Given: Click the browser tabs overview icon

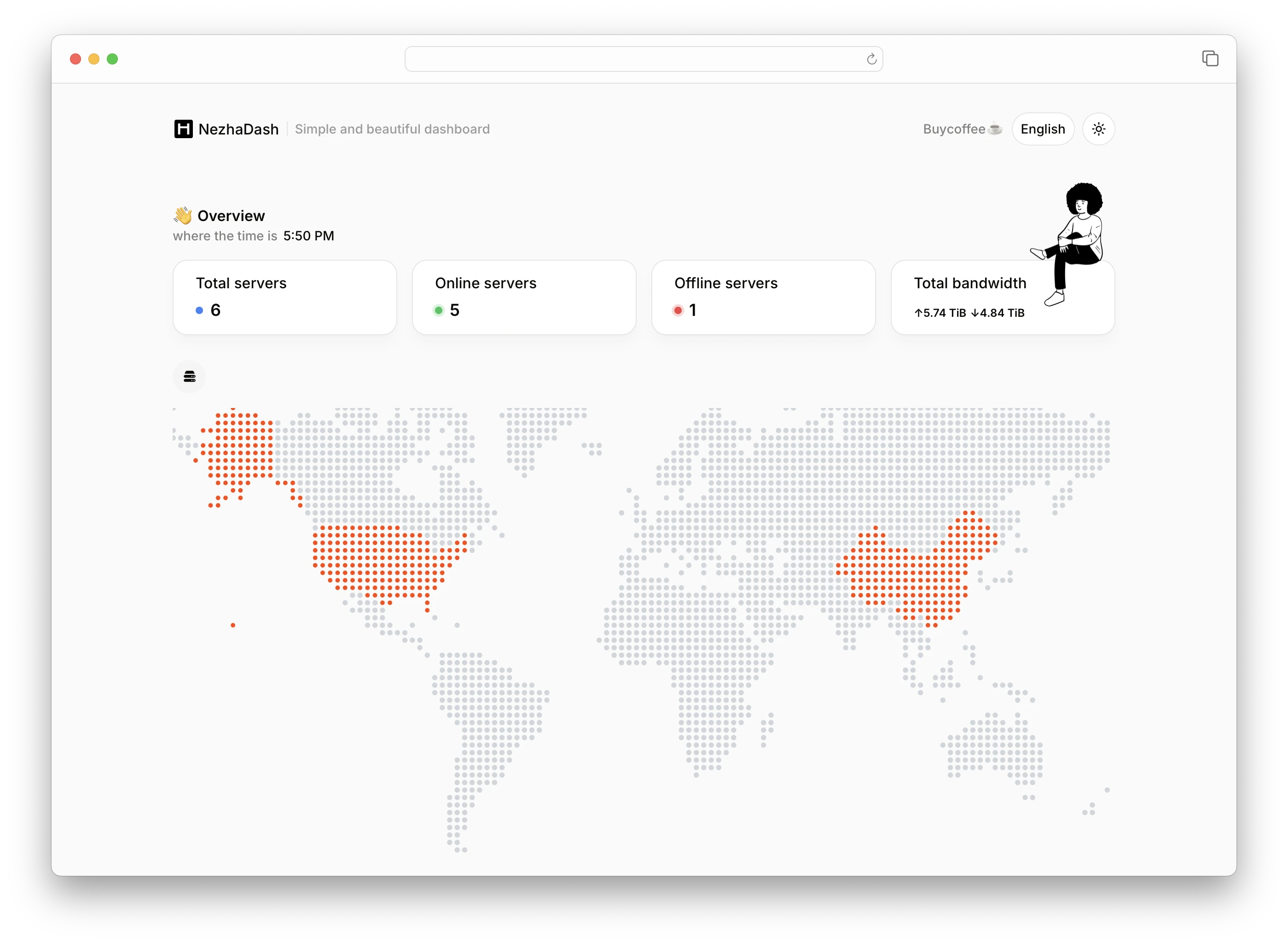Looking at the screenshot, I should click(1209, 58).
